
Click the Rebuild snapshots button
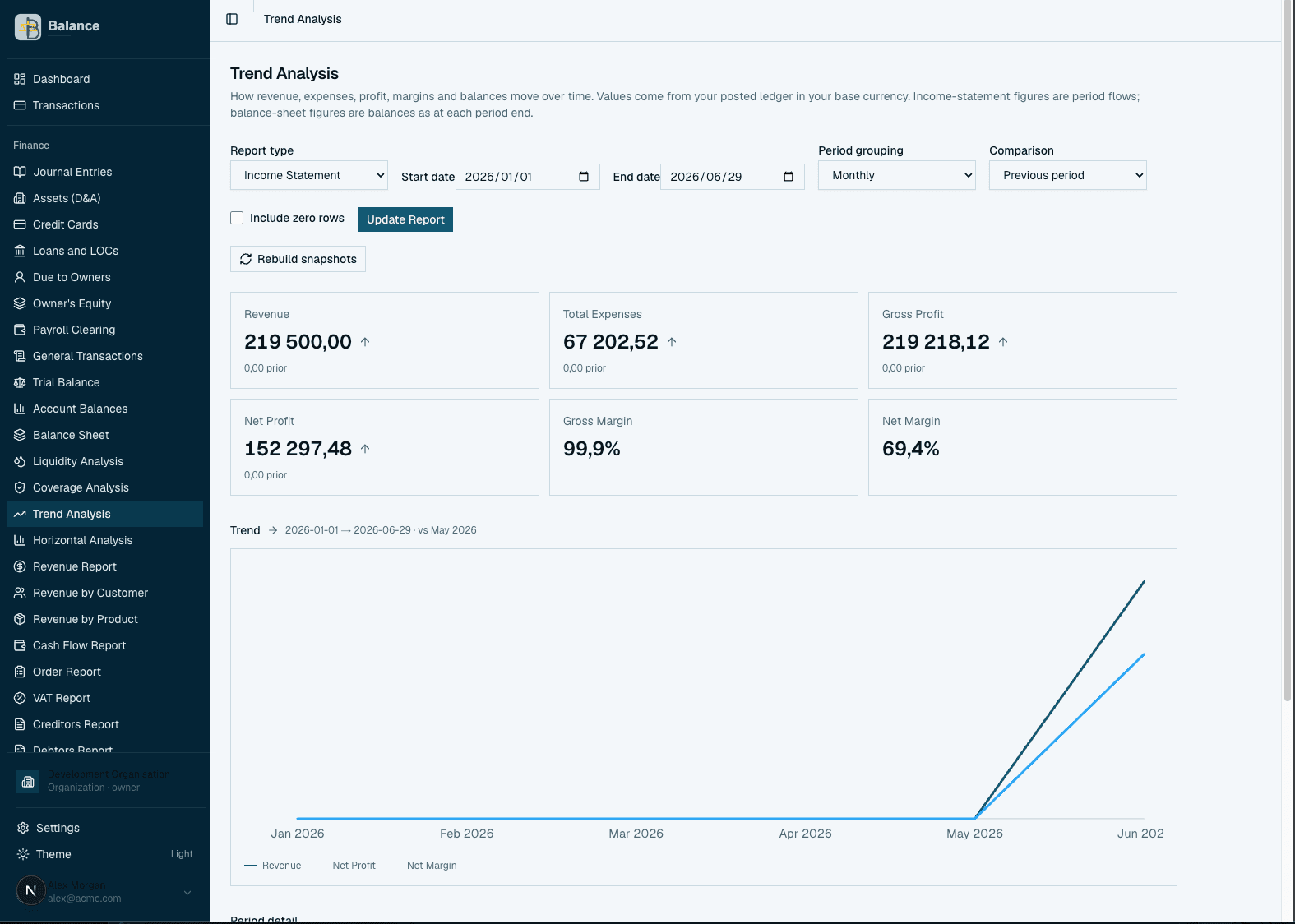(x=298, y=259)
